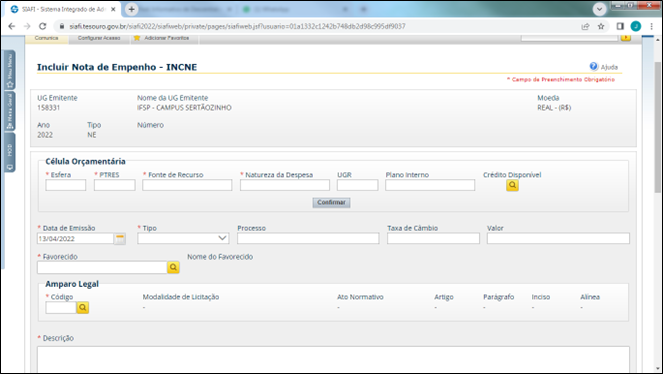Click the Plano Interno input field
This screenshot has width=663, height=374.
(430, 185)
